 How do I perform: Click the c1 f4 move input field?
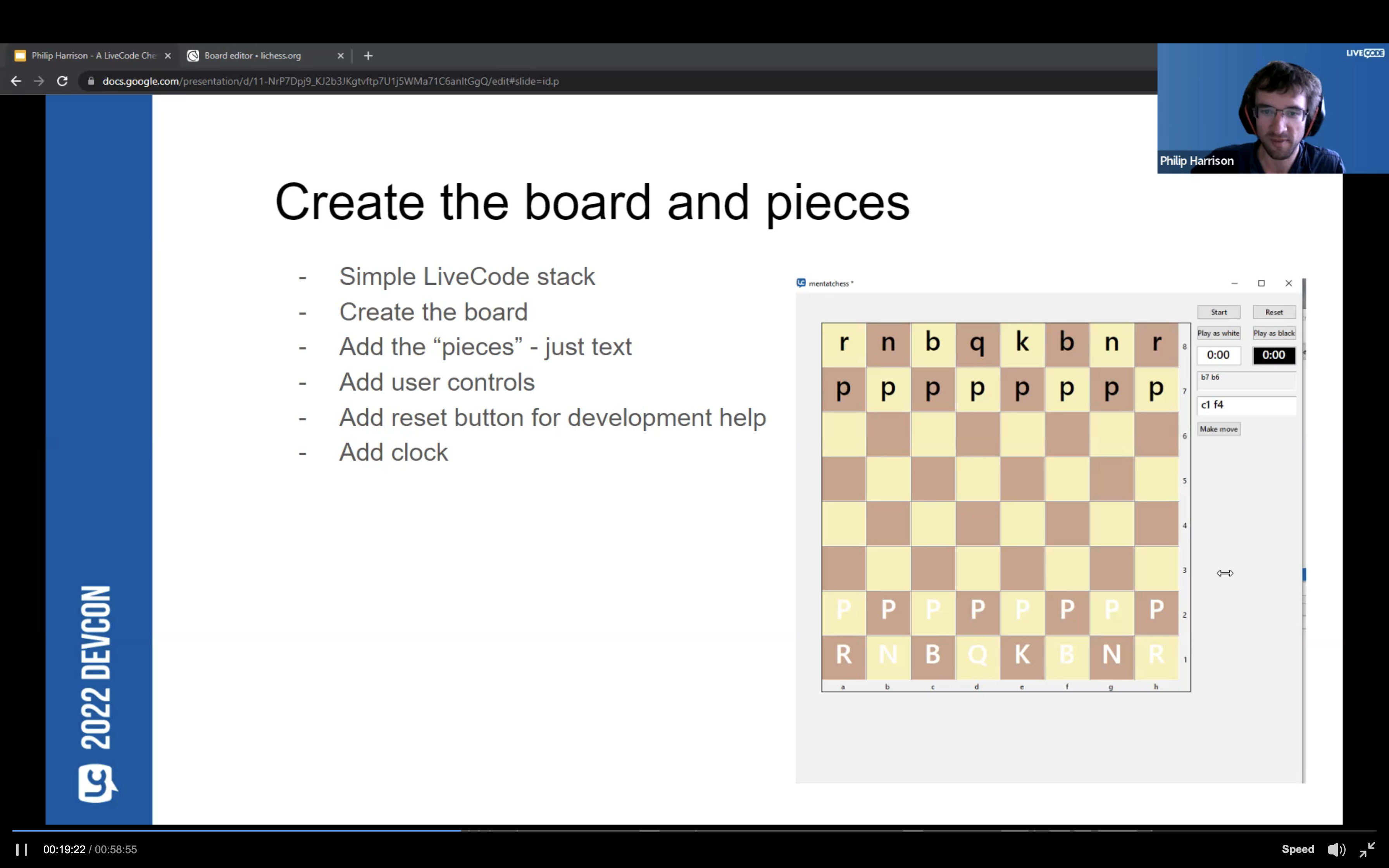1246,405
